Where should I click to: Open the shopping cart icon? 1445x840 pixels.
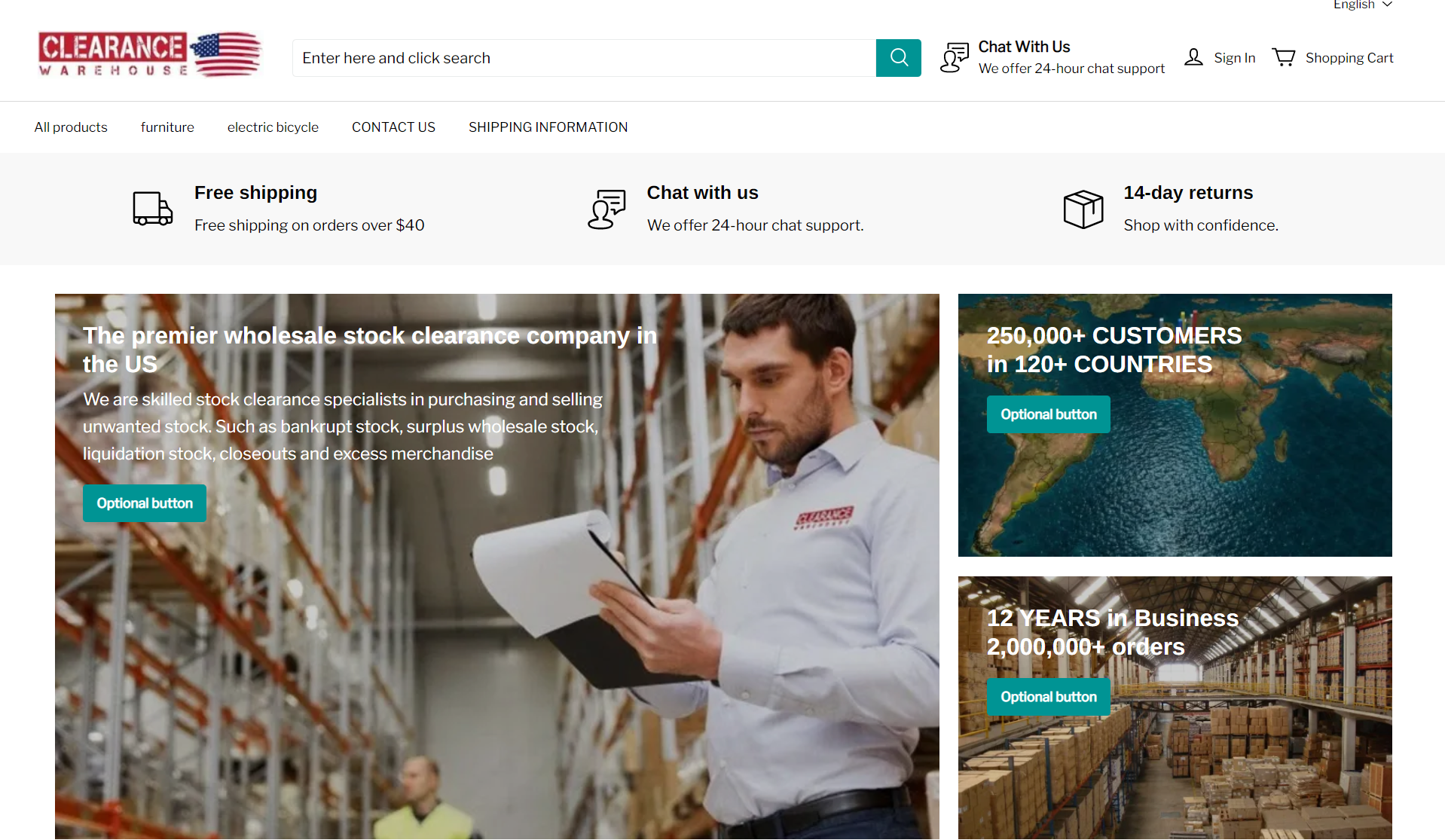[1284, 57]
